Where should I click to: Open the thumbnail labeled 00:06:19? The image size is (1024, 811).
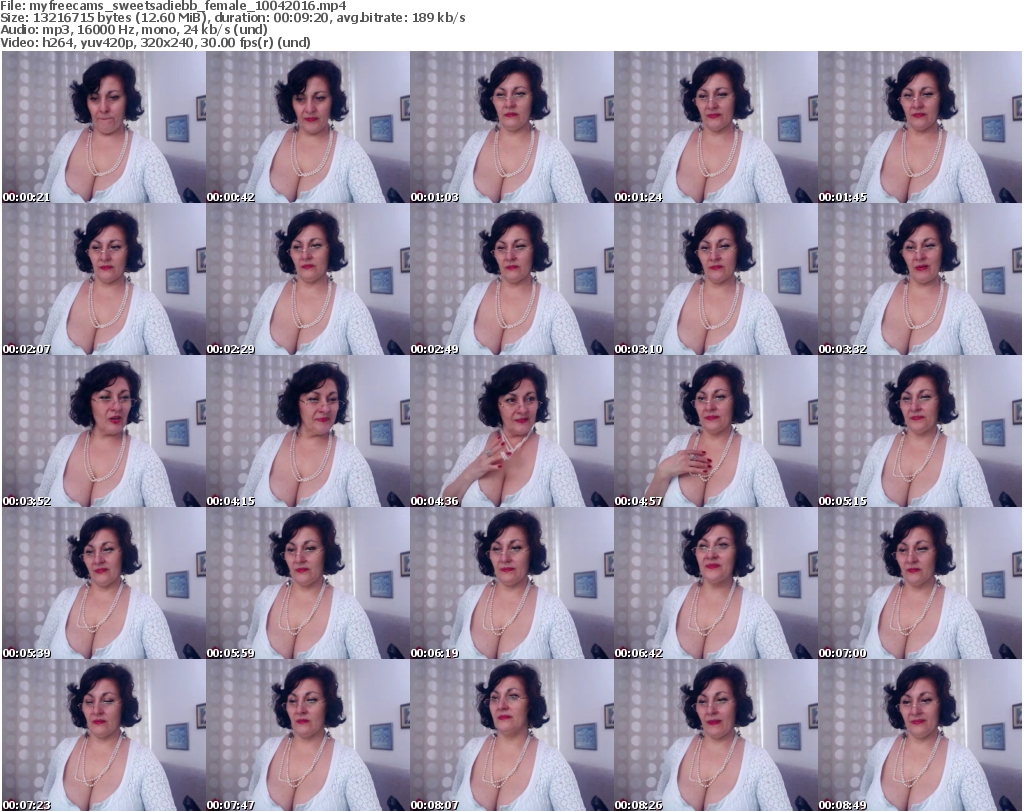pos(511,584)
